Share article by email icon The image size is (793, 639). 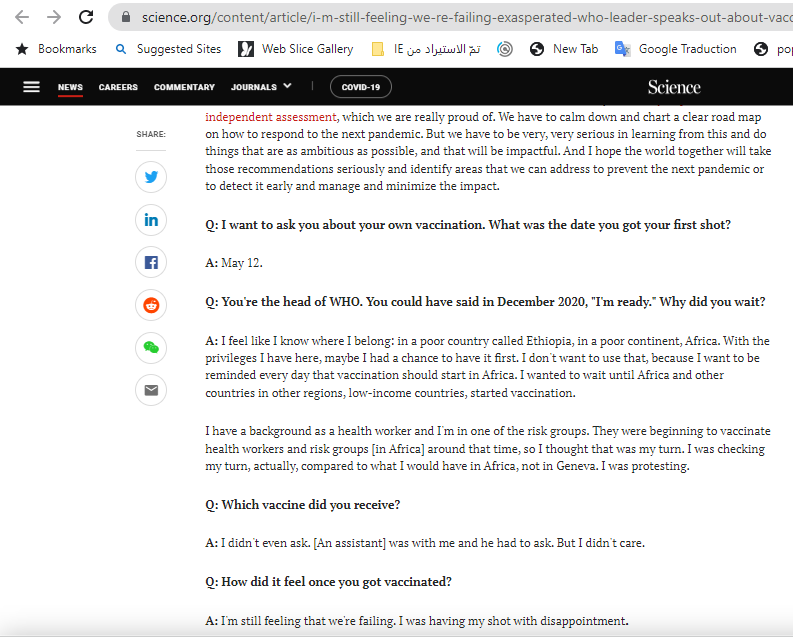pyautogui.click(x=151, y=390)
